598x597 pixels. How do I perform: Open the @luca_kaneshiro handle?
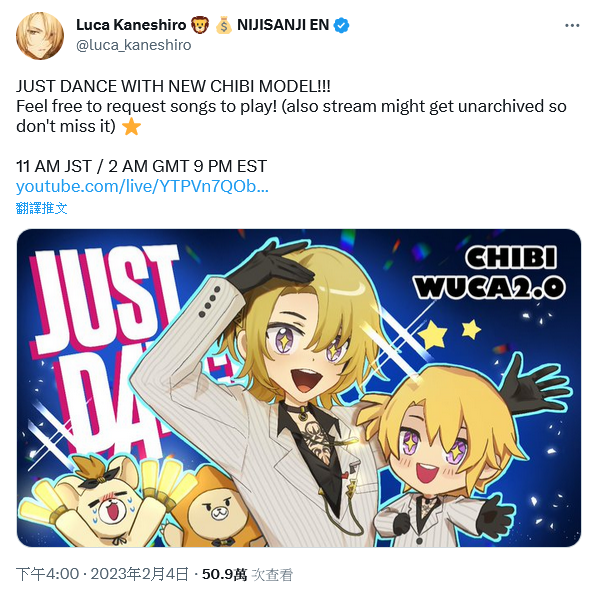tap(133, 45)
